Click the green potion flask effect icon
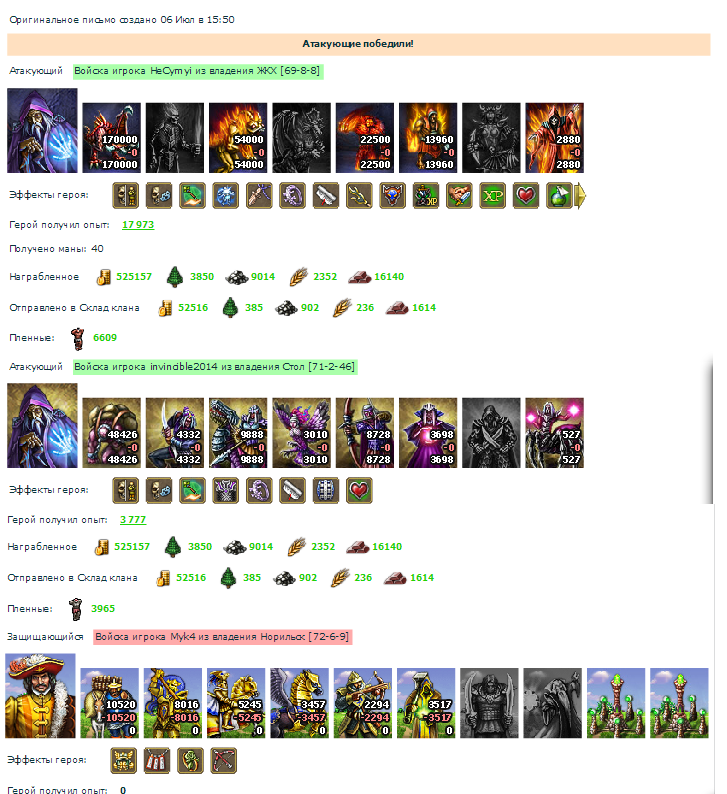The width and height of the screenshot is (727, 794). (559, 195)
